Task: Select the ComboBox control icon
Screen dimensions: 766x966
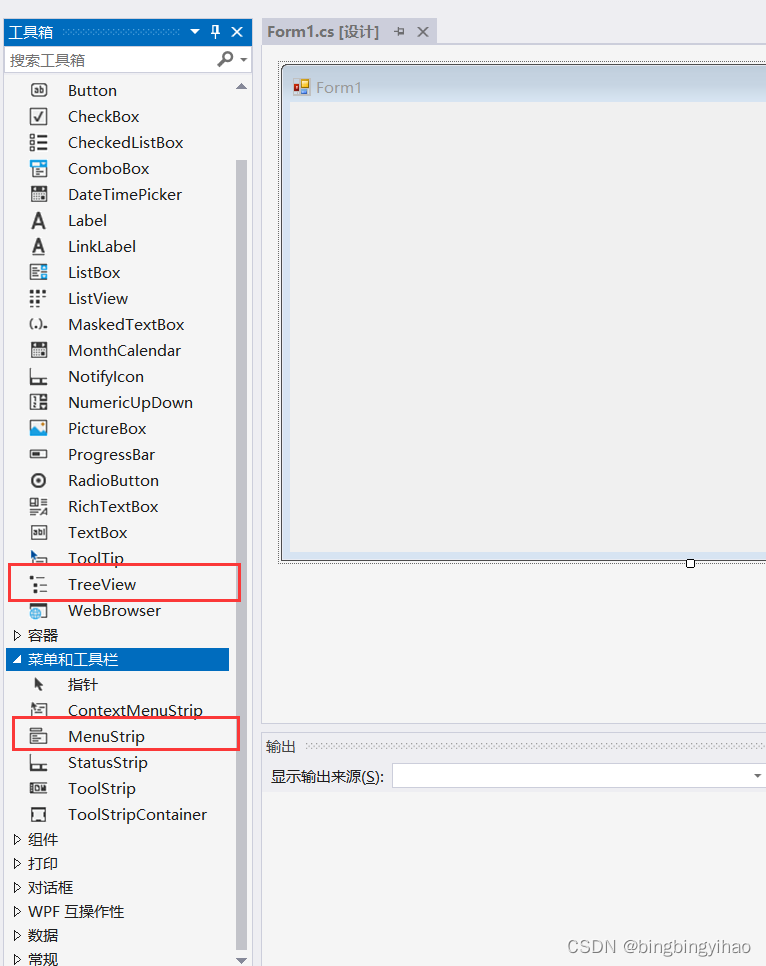Action: pos(39,168)
